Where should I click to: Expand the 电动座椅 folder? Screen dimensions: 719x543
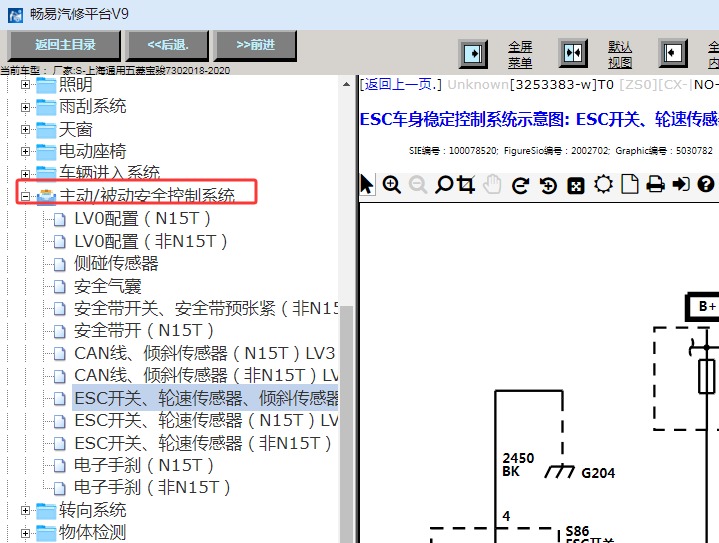coord(25,151)
